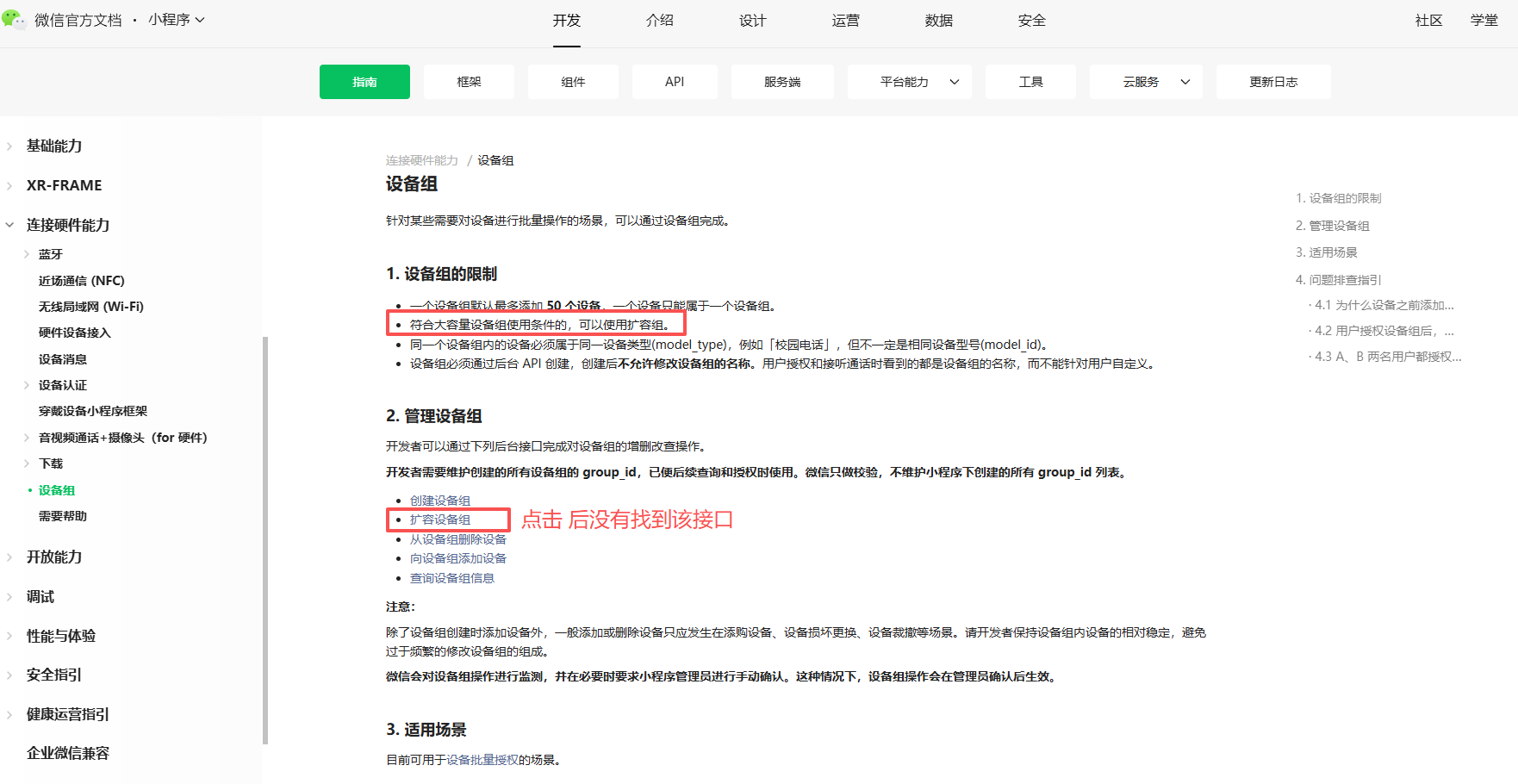Open 穿戴设备小程序框架 in the sidebar
1518x784 pixels.
(x=93, y=411)
